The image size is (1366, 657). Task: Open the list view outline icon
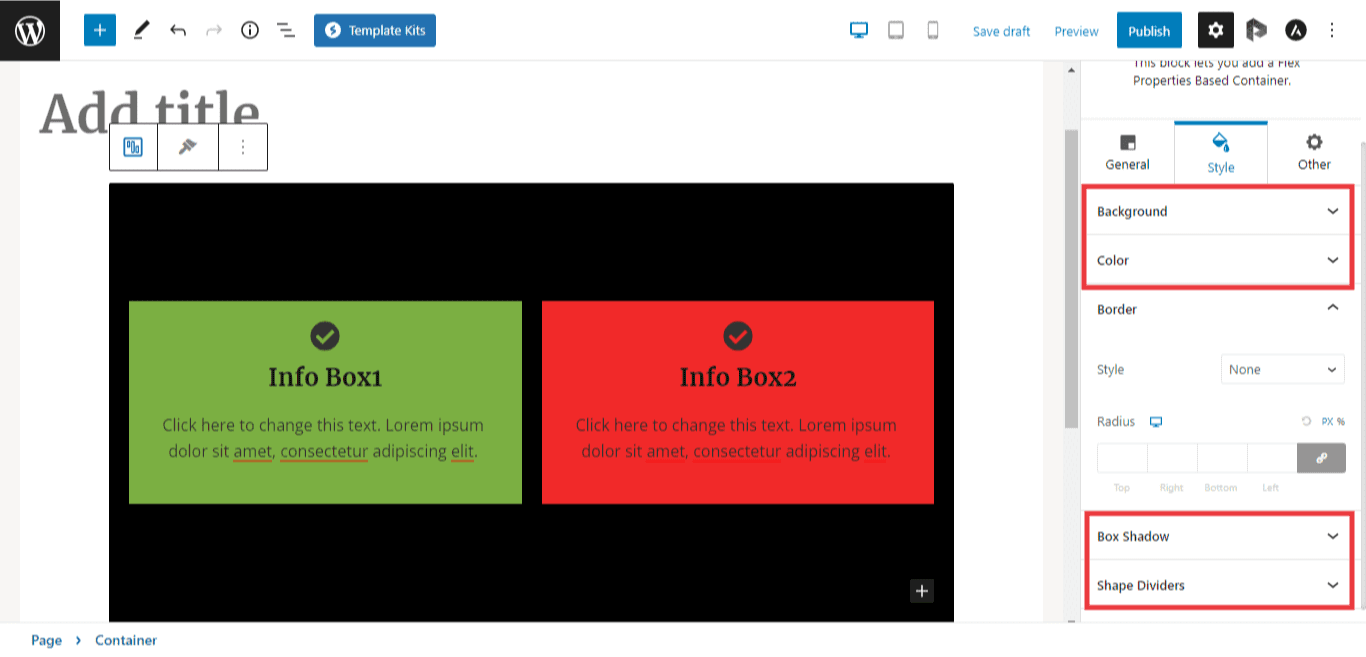point(286,31)
